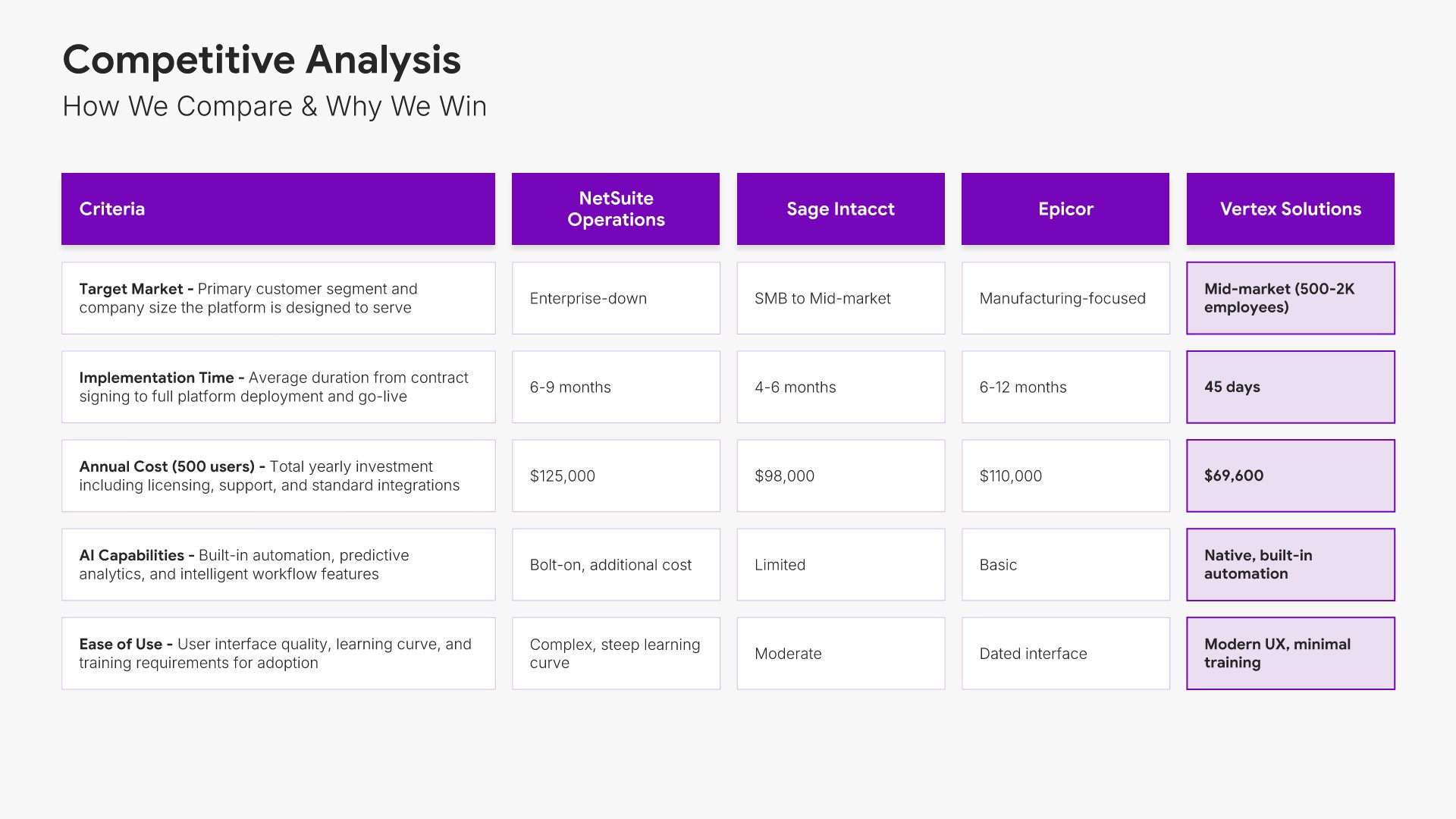Click the Epicor column header
Screen dimensions: 1456x819
coord(1065,209)
